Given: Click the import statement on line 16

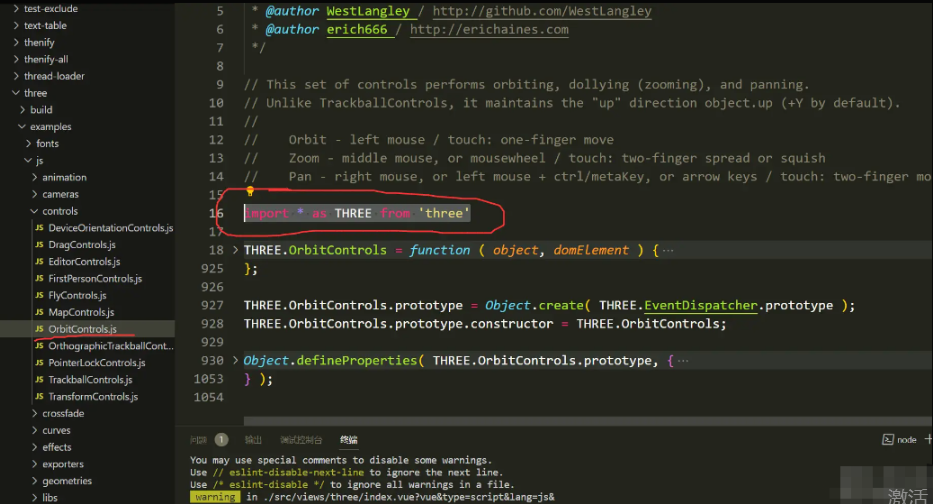Looking at the screenshot, I should [x=357, y=213].
